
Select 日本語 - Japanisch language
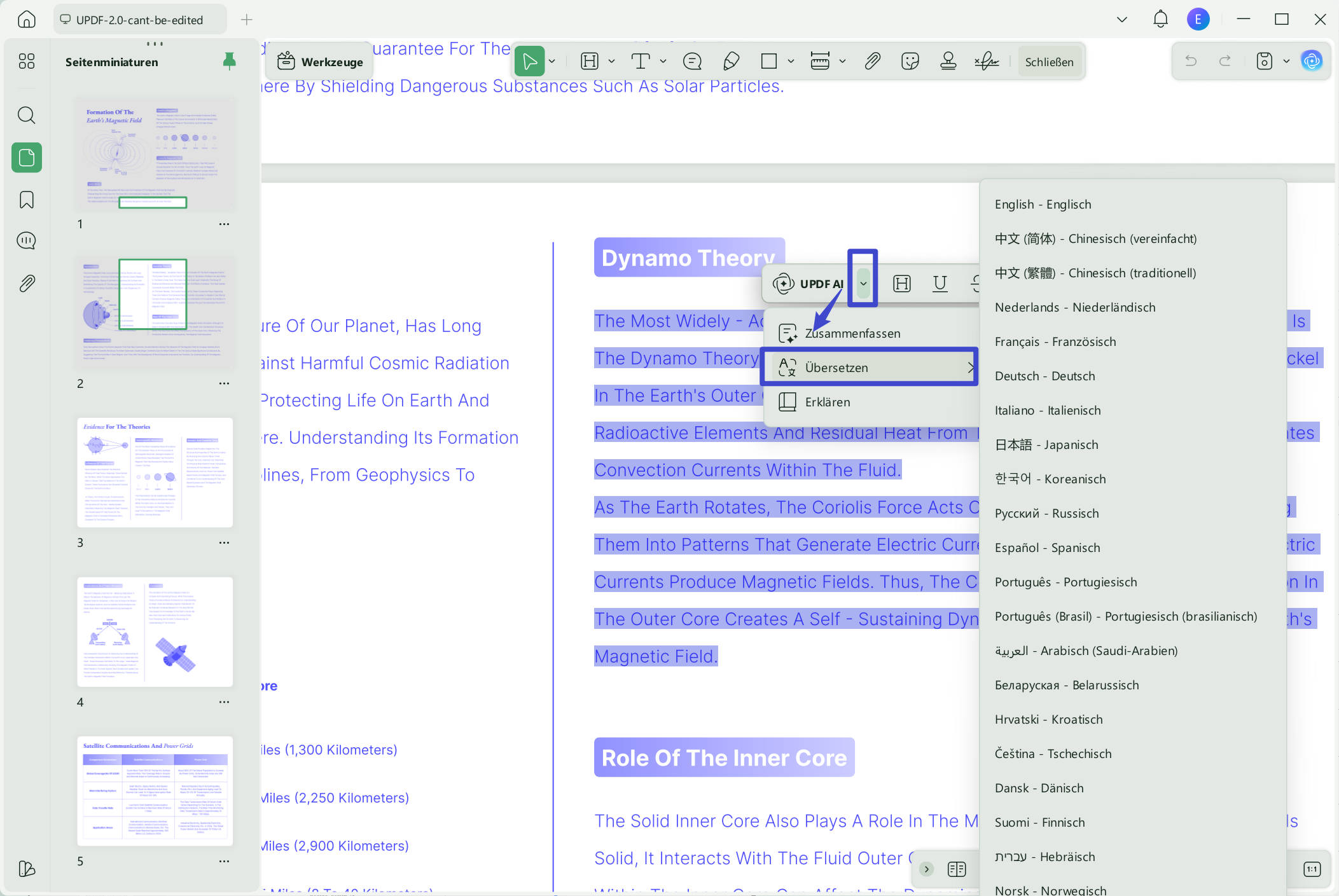(x=1132, y=445)
